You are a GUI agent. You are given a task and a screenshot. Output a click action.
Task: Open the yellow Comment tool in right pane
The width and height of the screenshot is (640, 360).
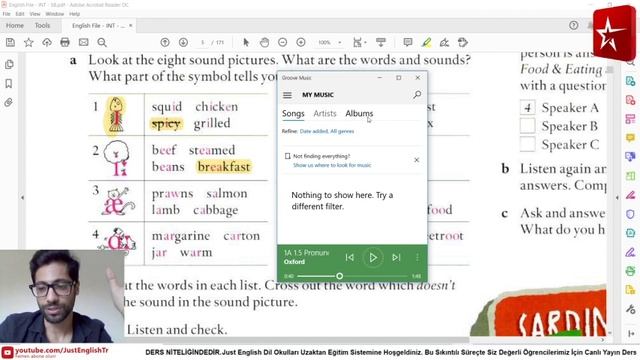pyautogui.click(x=630, y=138)
